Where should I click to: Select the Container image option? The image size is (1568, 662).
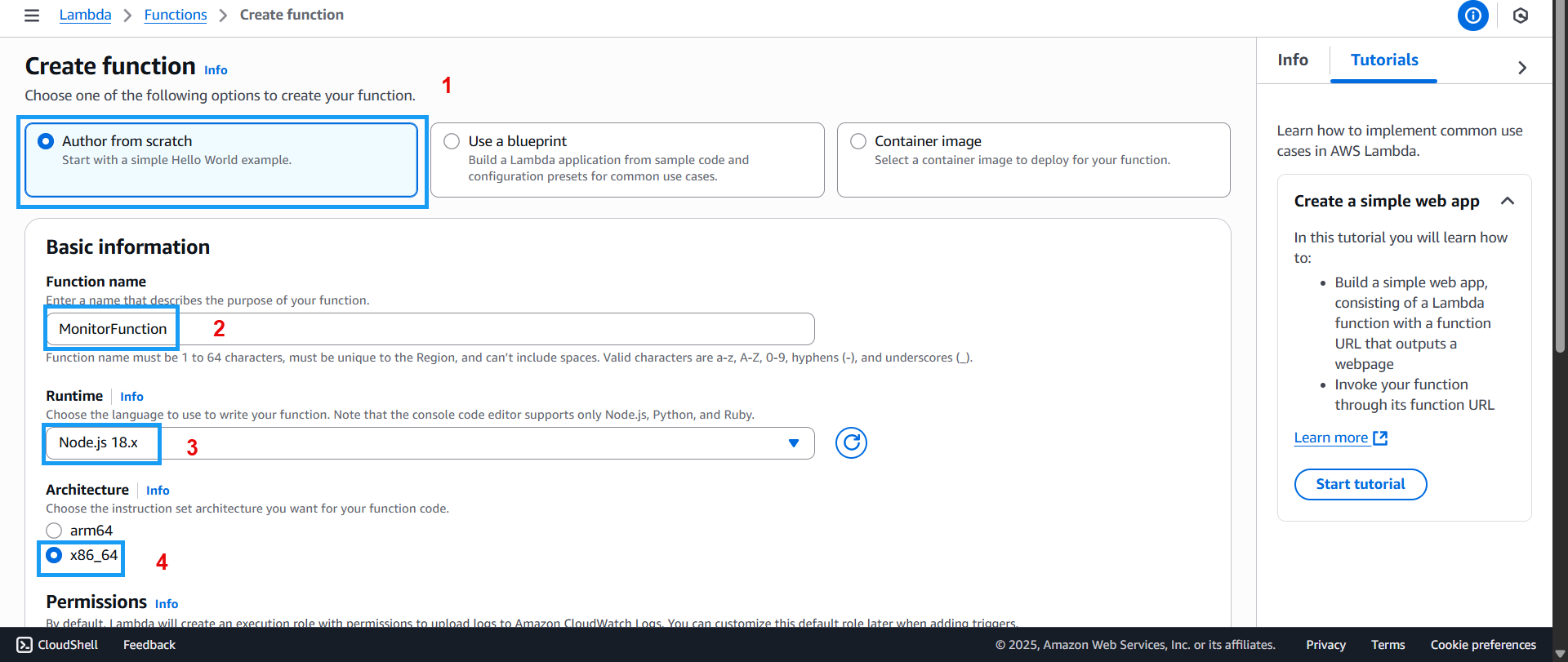[x=858, y=141]
